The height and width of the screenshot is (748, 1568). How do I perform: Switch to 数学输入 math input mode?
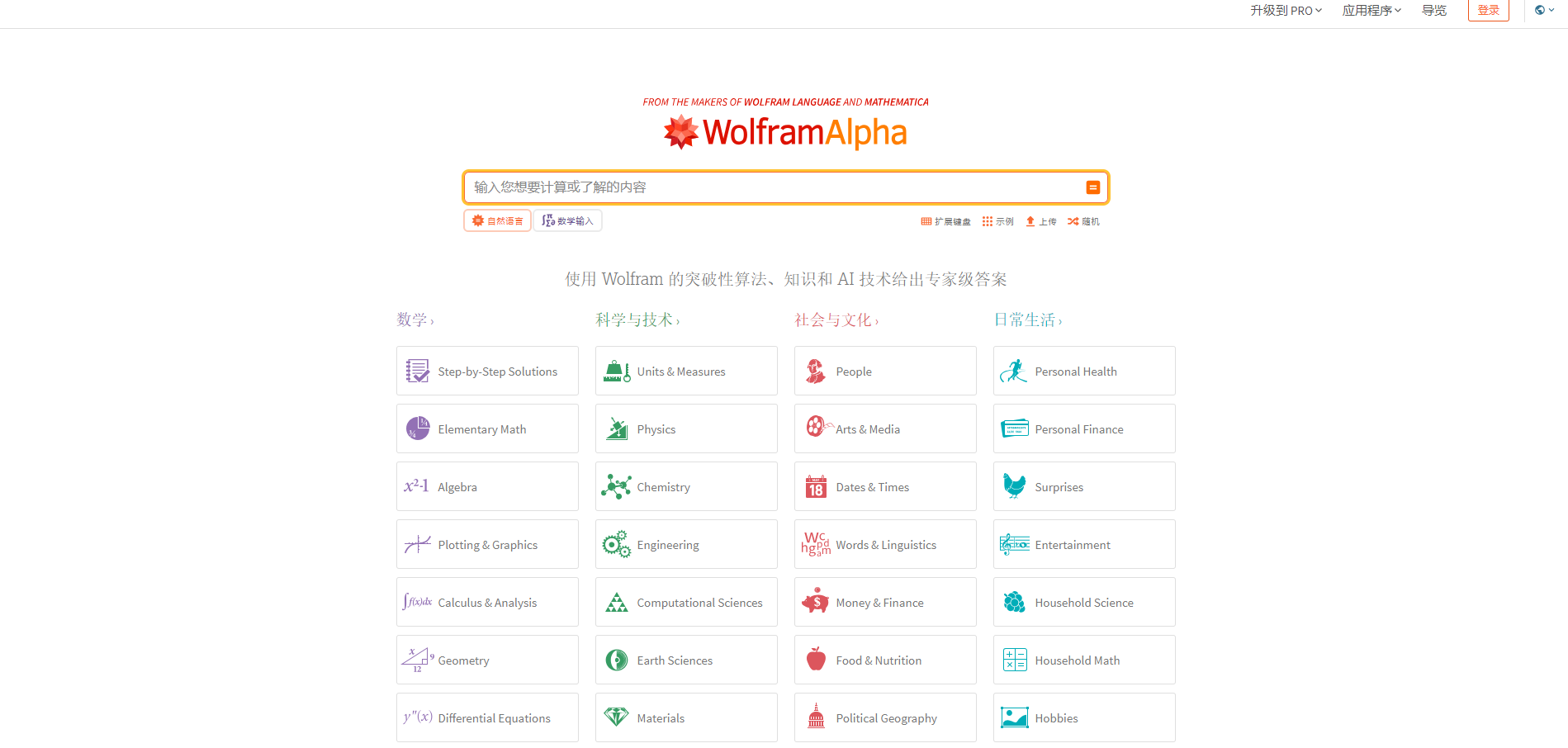coord(567,220)
